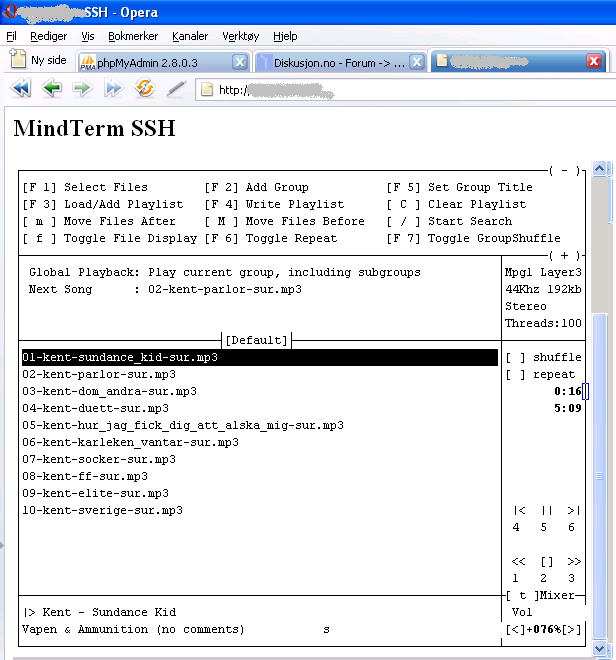Close the active blurred-title tab
Screen dimensions: 616x660
point(594,61)
